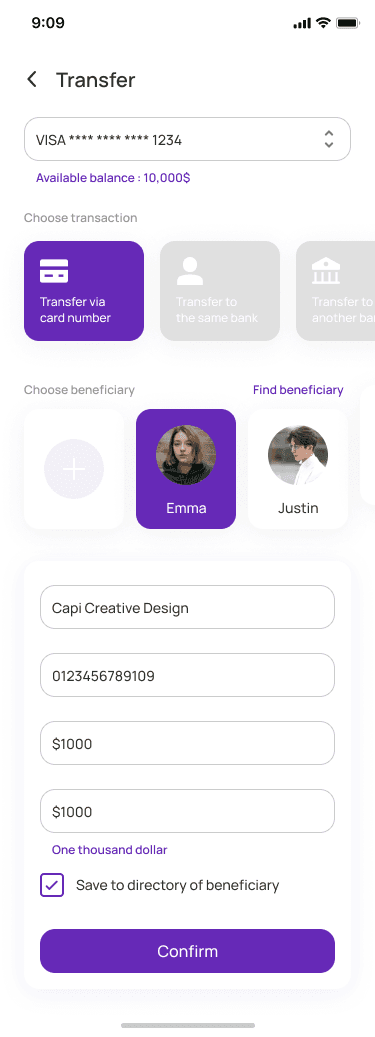
Task: Go back using the arrow beside Transfer
Action: [32, 80]
